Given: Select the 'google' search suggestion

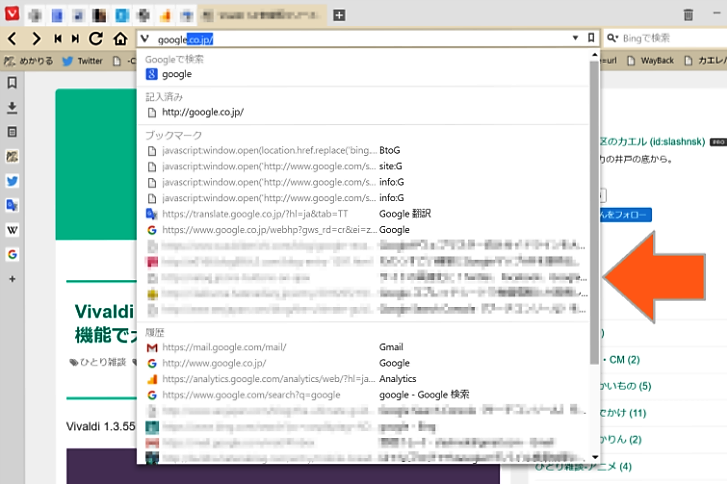Looking at the screenshot, I should 363,74.
